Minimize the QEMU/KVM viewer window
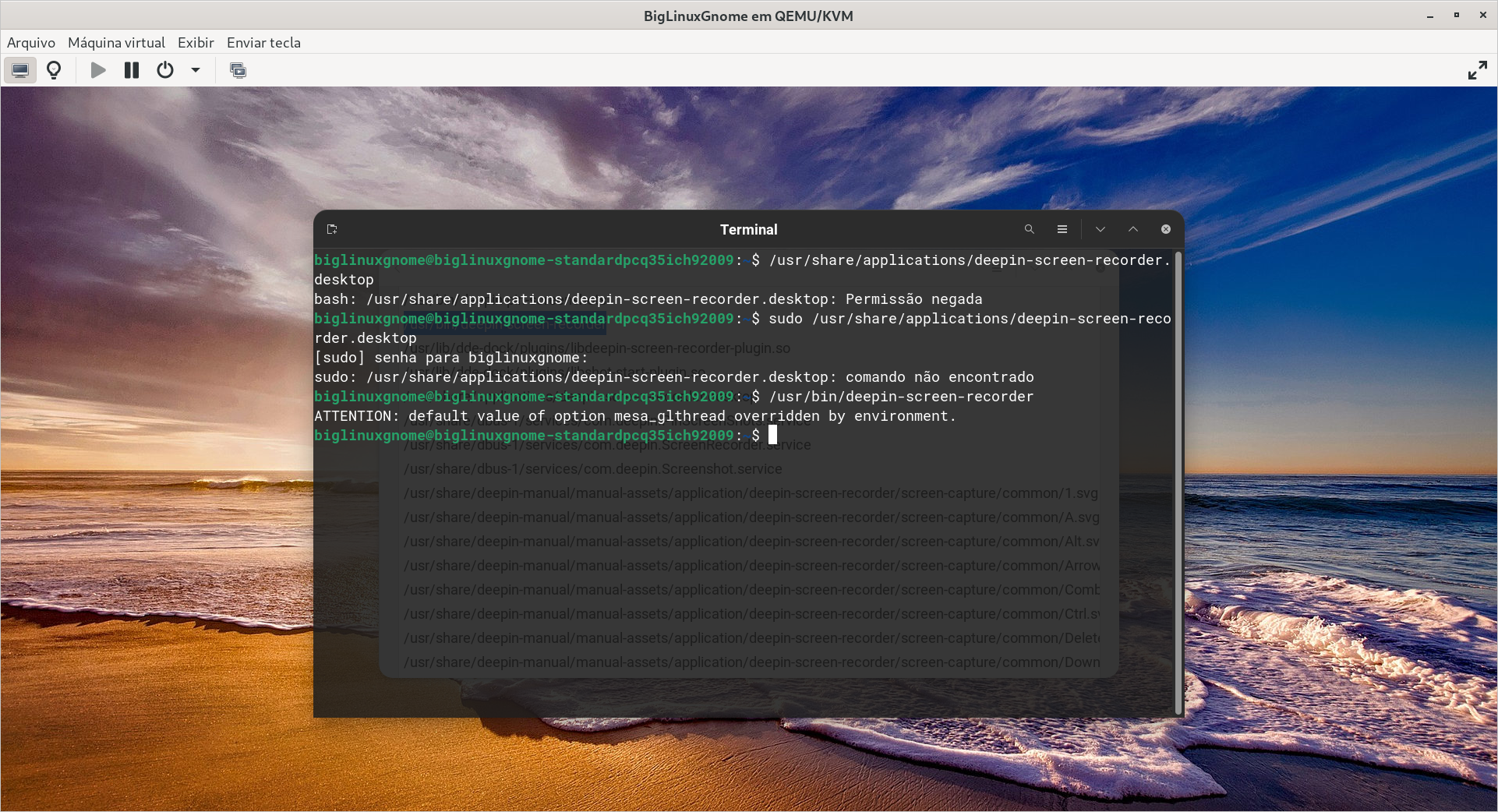1498x812 pixels. pyautogui.click(x=1430, y=16)
